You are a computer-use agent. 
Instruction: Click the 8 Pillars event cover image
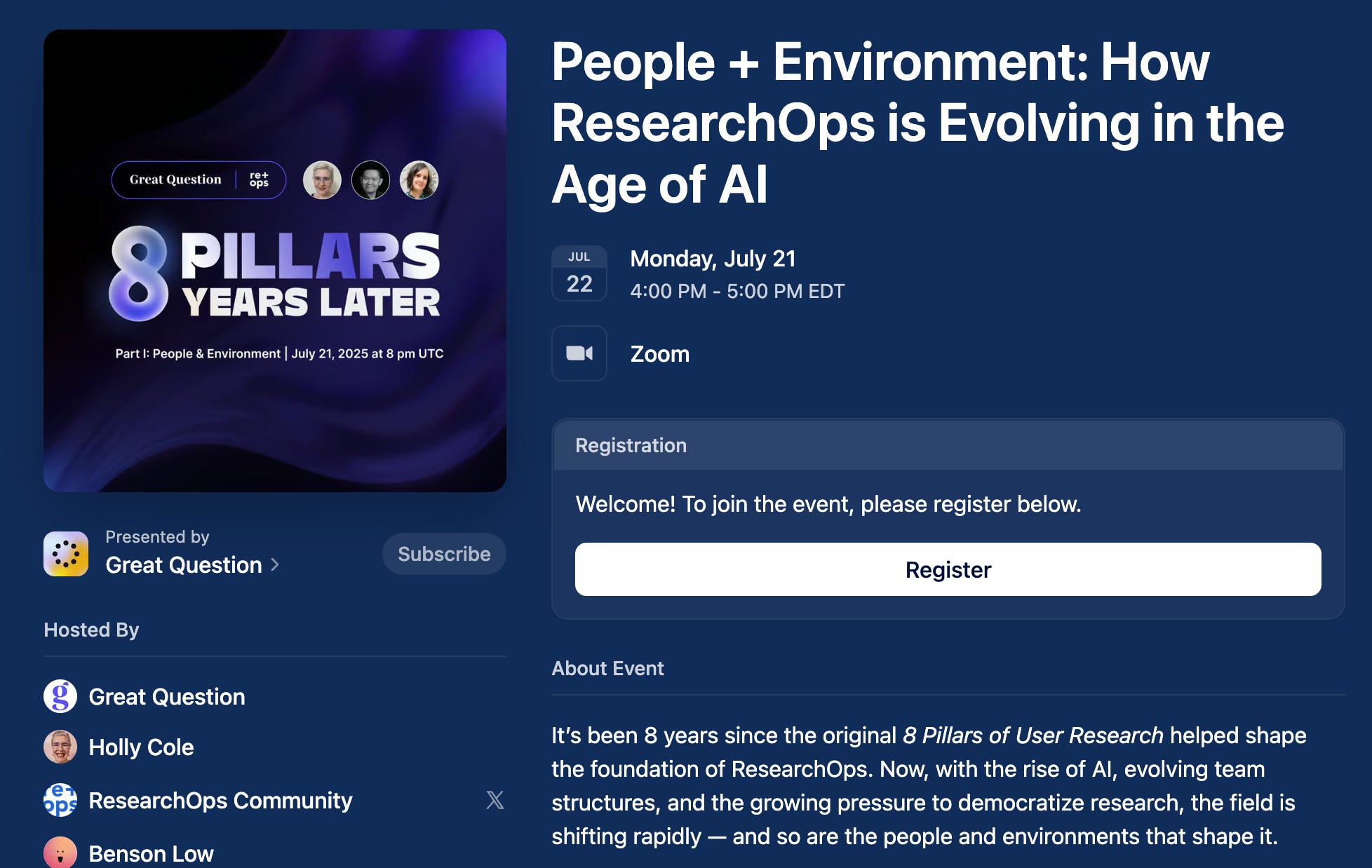click(x=275, y=261)
